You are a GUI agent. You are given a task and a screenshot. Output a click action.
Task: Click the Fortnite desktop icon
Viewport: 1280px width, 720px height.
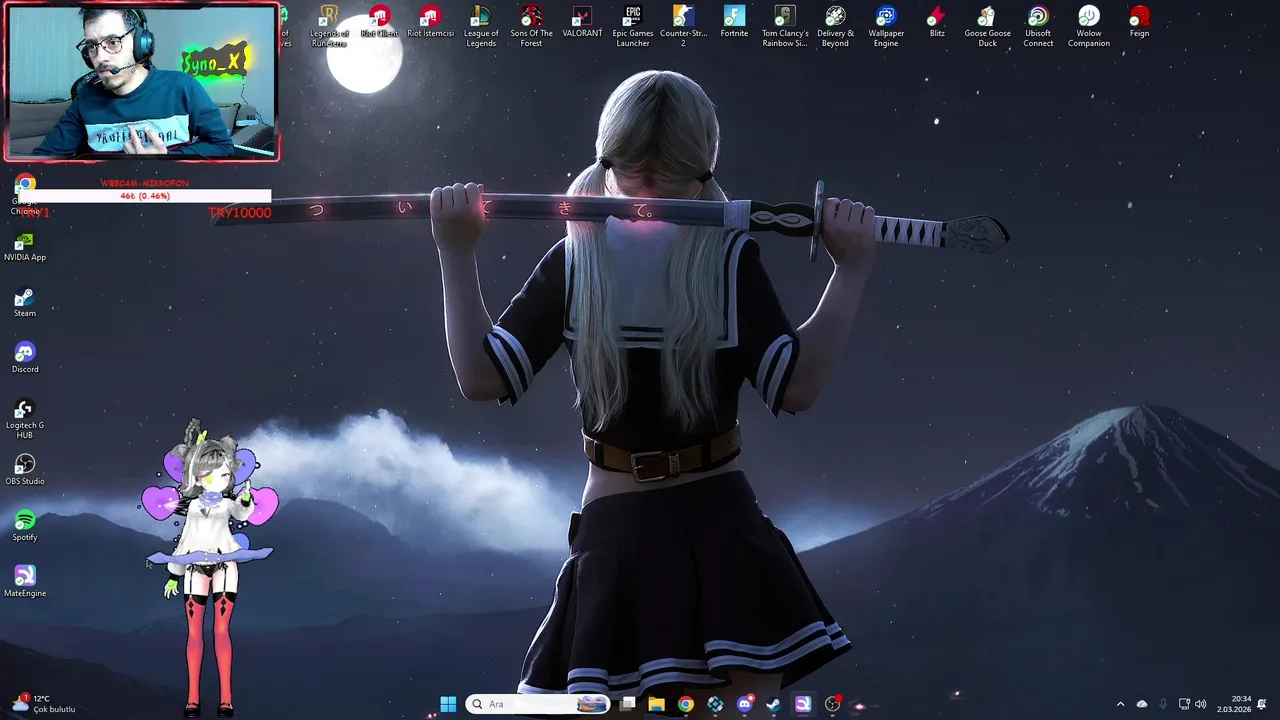(734, 22)
